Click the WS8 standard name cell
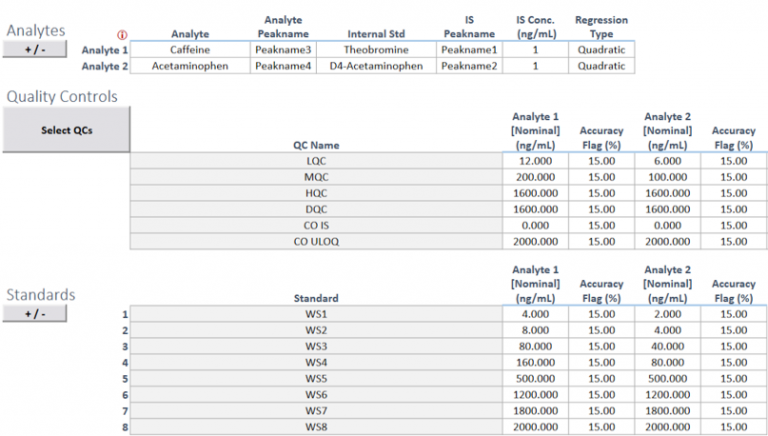 tap(316, 427)
